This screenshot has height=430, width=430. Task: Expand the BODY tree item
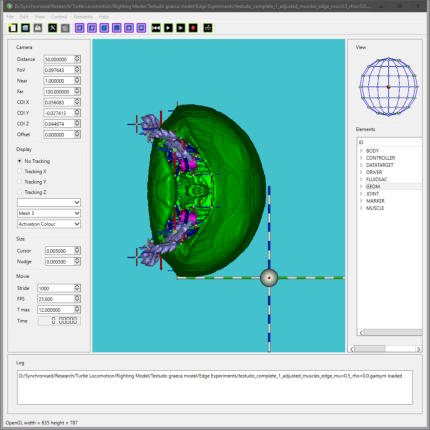click(x=361, y=151)
